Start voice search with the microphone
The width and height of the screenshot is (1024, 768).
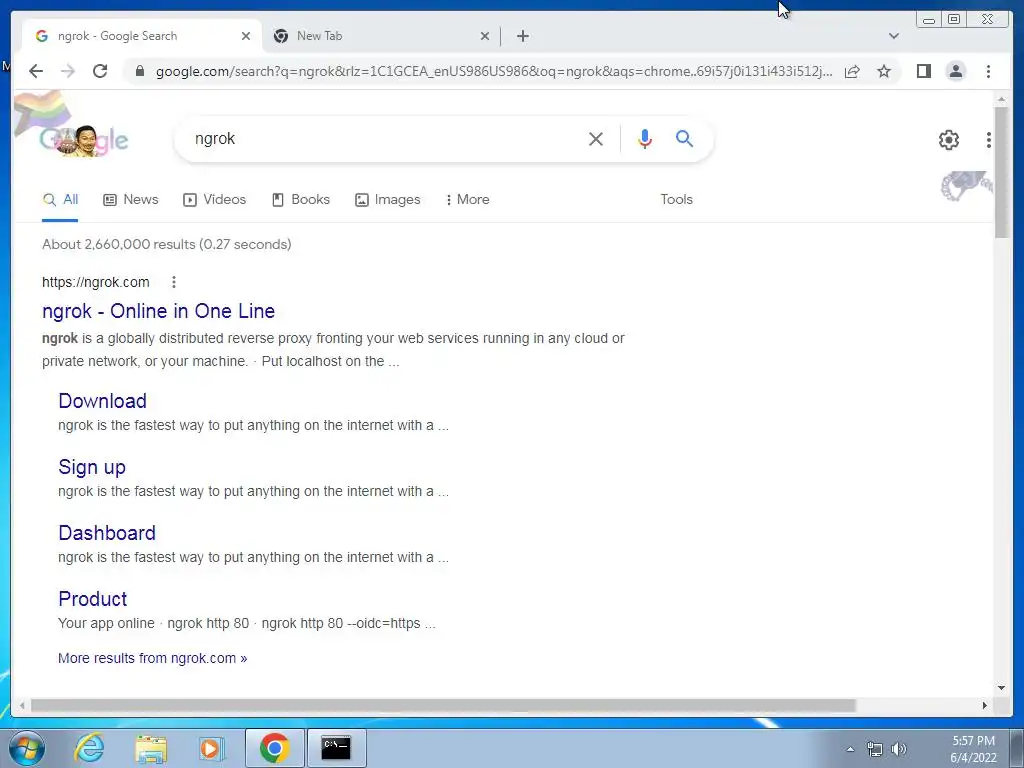tap(645, 138)
